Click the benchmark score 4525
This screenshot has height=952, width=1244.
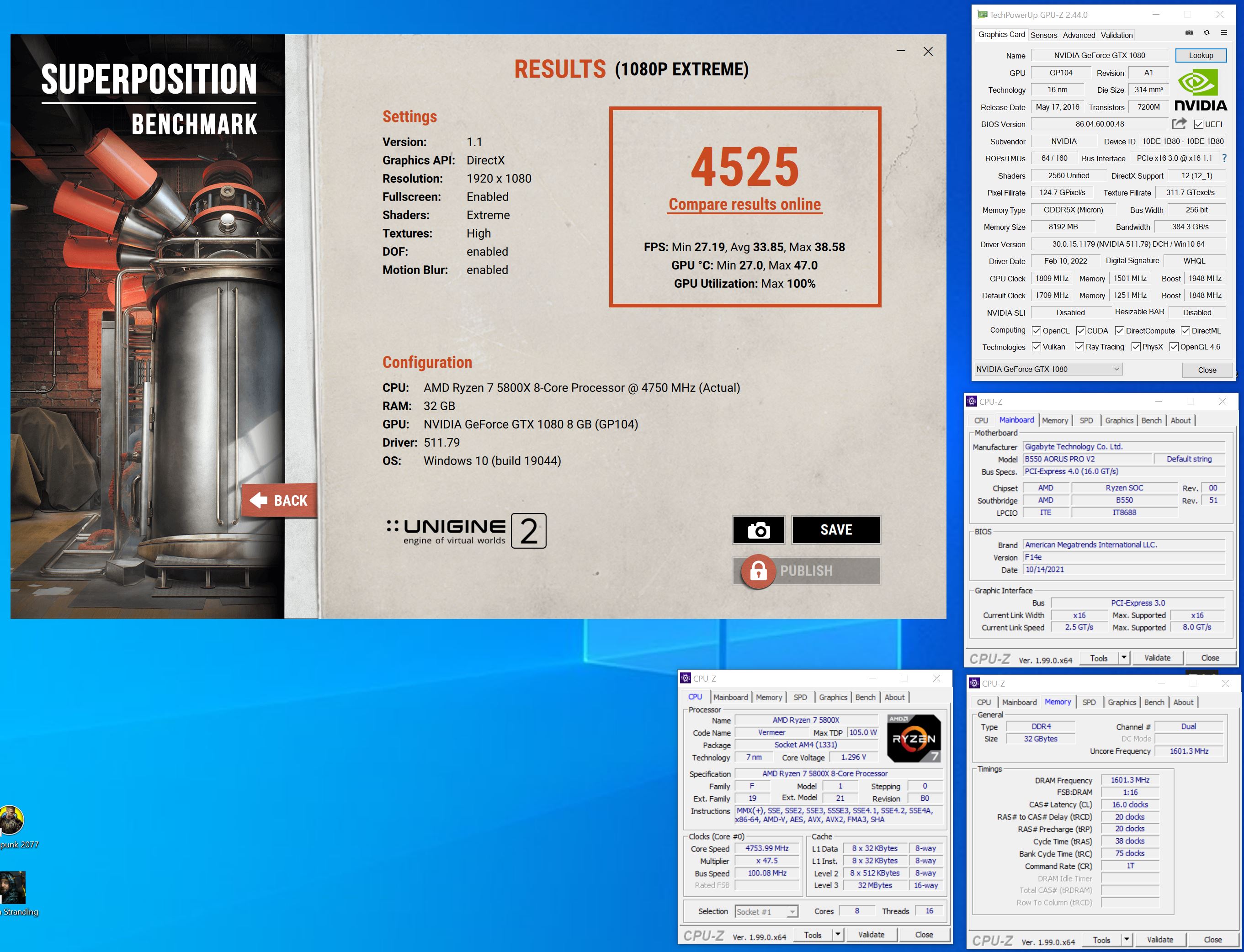click(x=744, y=167)
